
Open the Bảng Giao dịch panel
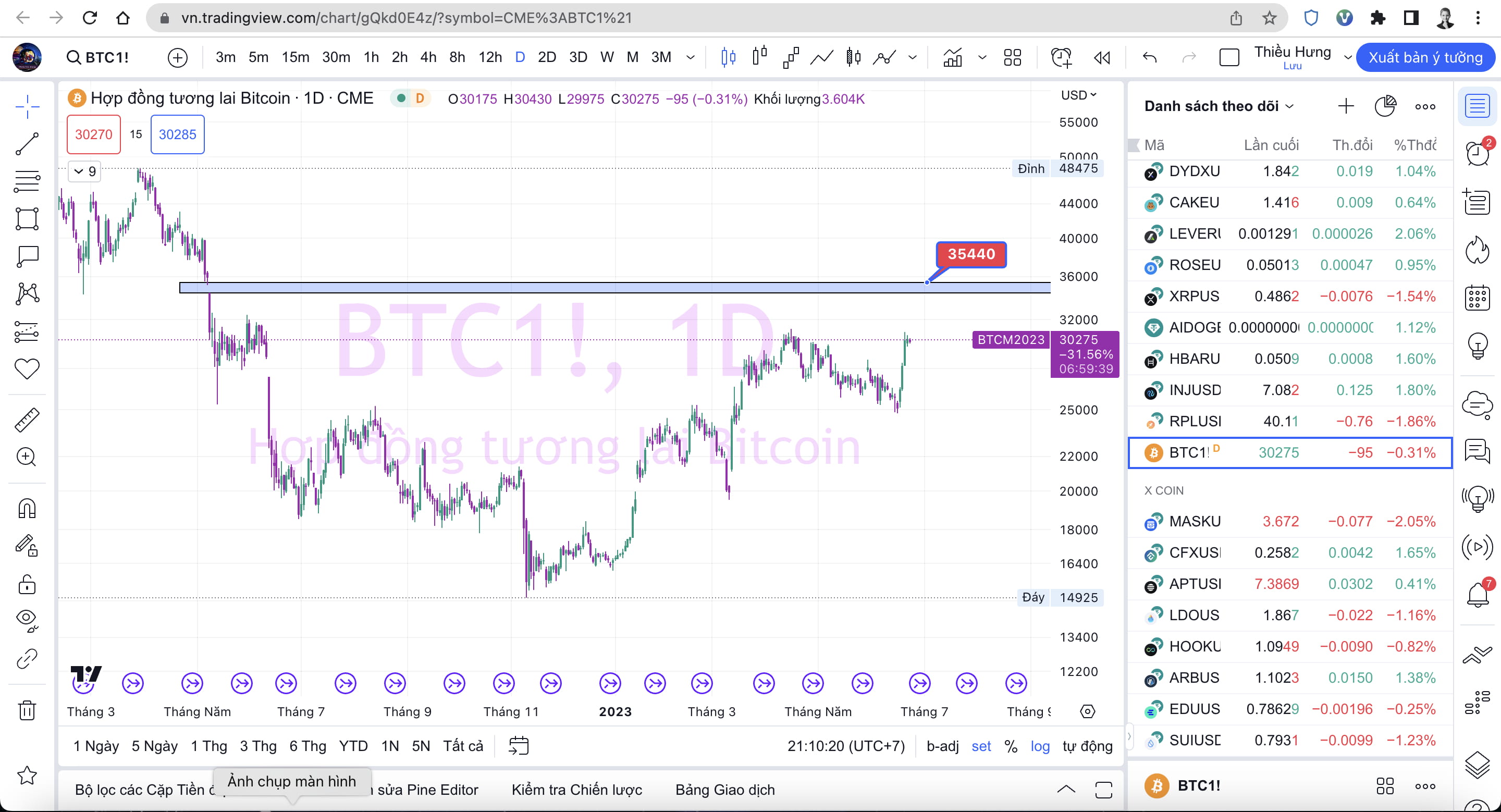click(x=724, y=790)
